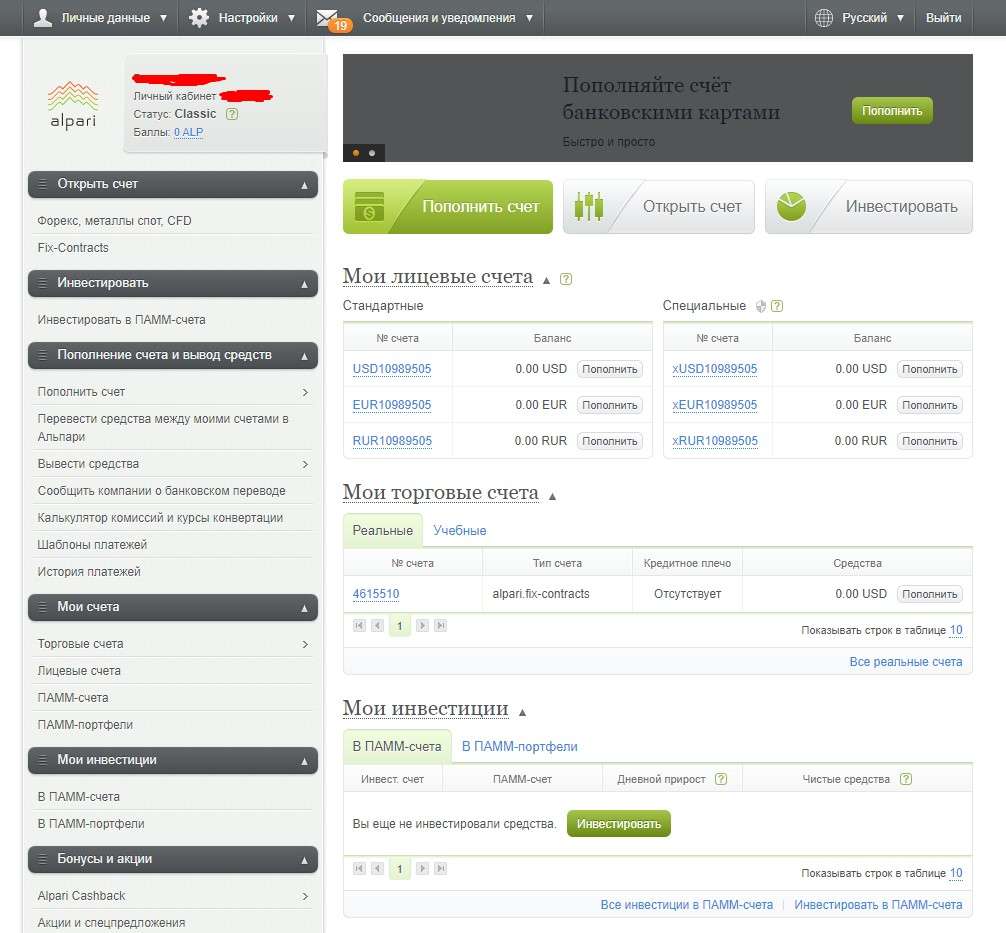
Task: Click help icon beside Мои лицевые счета
Action: pyautogui.click(x=566, y=279)
